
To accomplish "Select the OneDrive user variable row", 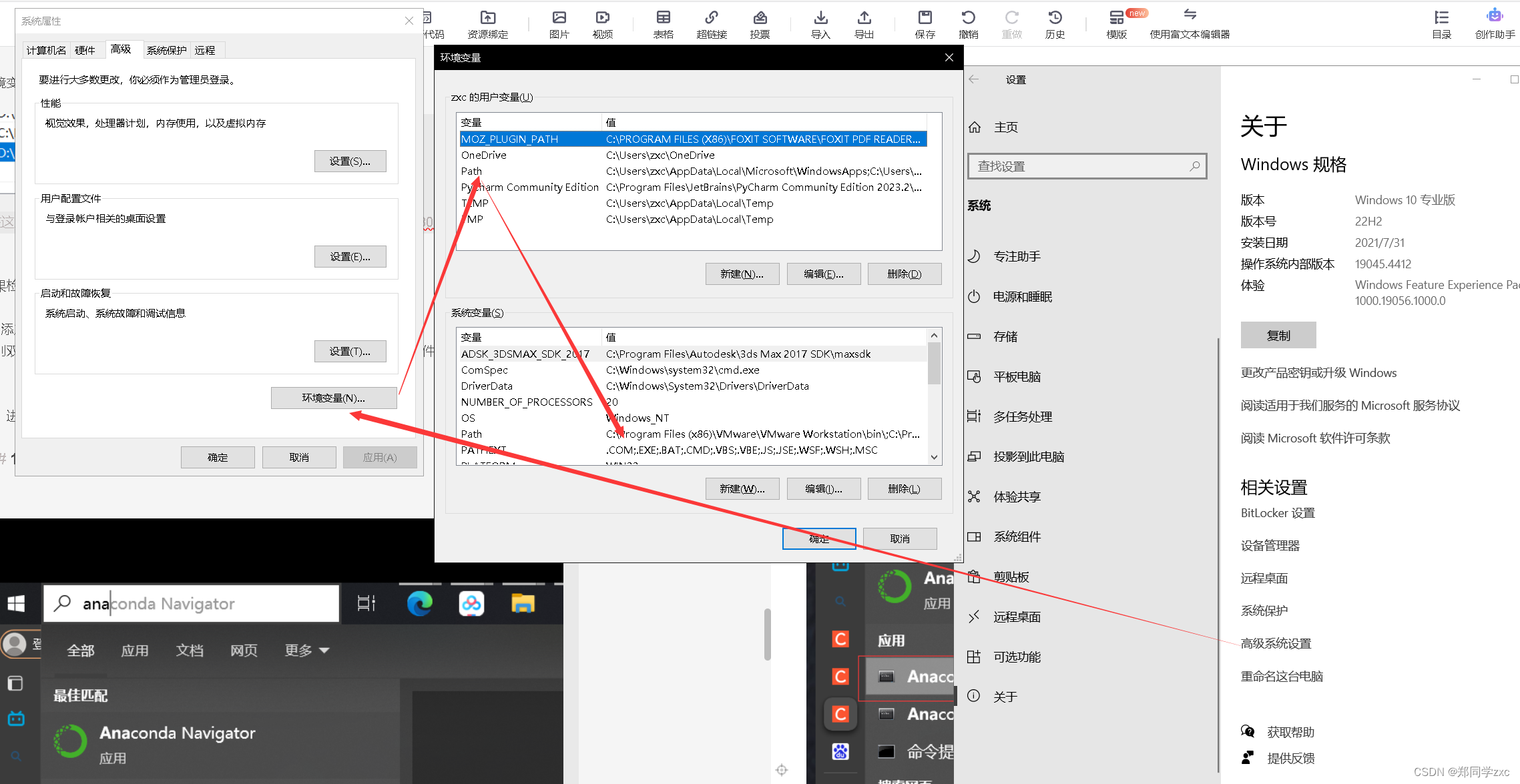I will [692, 155].
